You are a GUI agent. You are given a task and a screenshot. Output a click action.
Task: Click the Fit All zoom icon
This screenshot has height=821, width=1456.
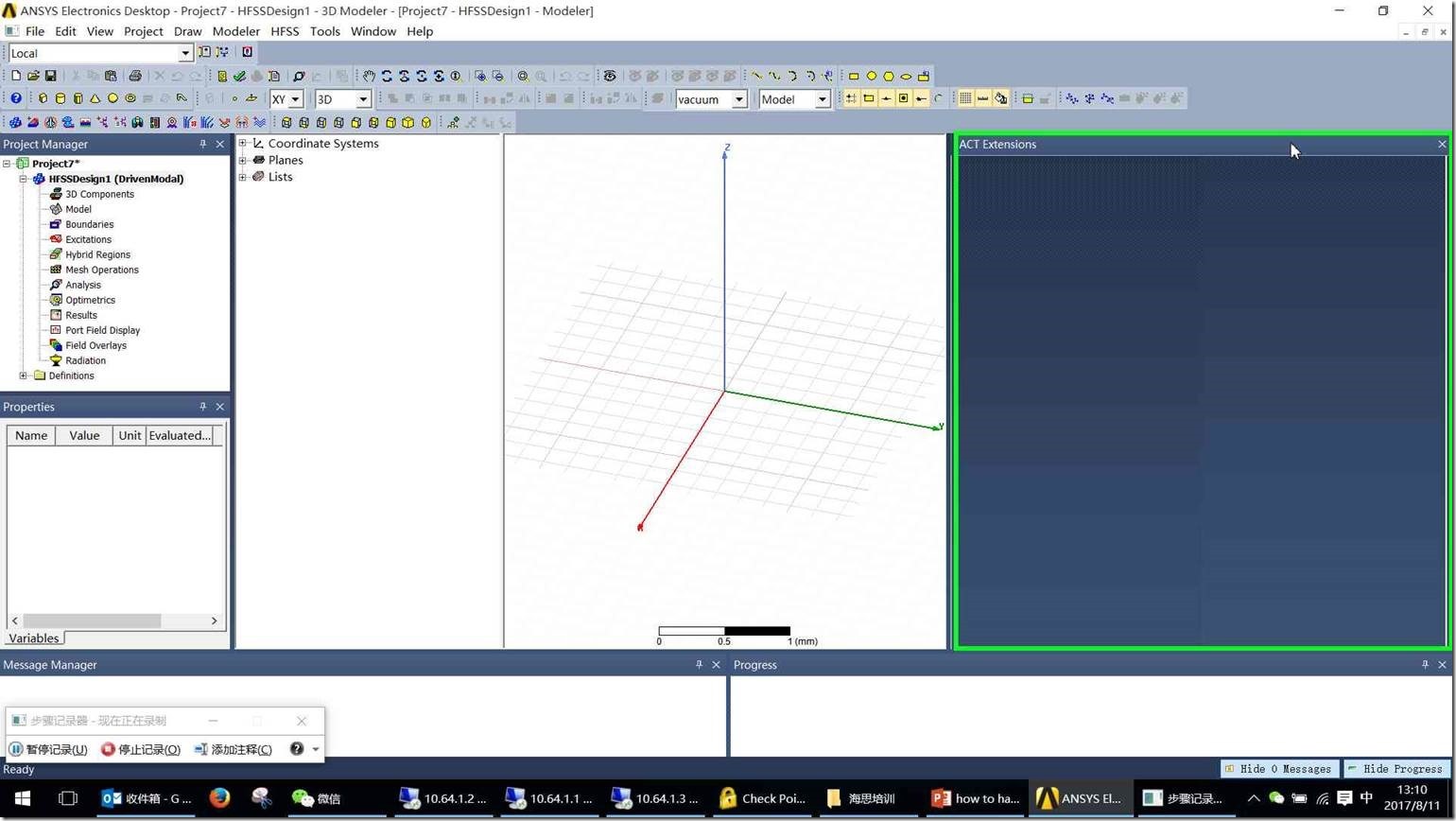[x=523, y=76]
